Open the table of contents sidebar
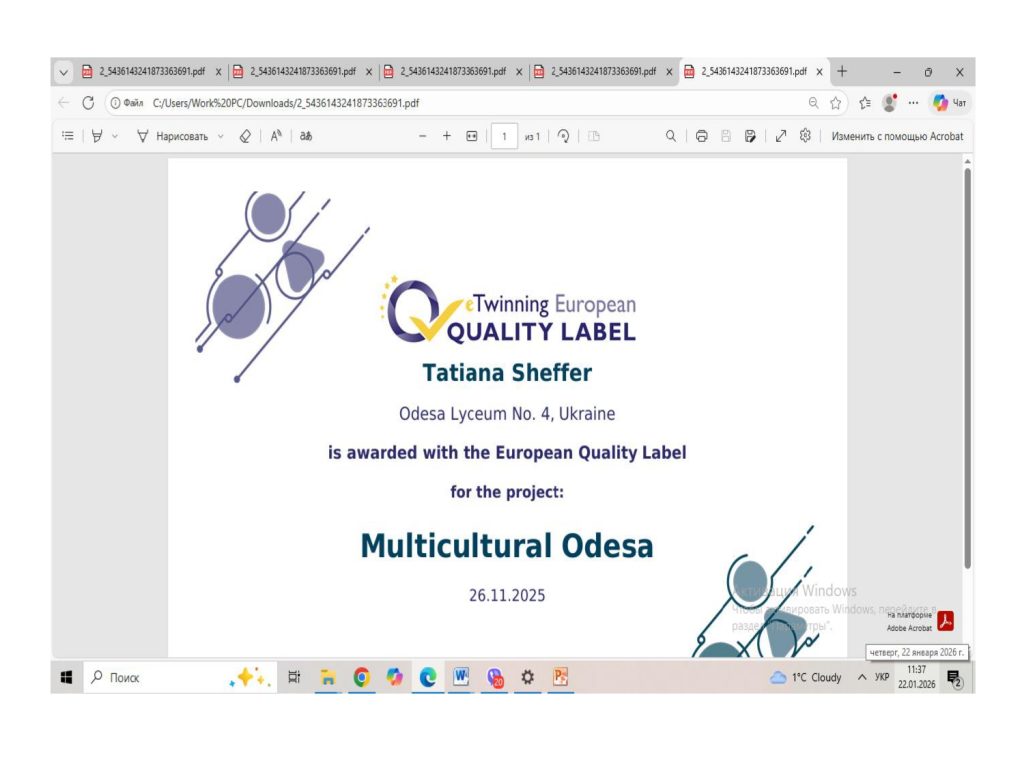This screenshot has width=1024, height=768. 67,136
